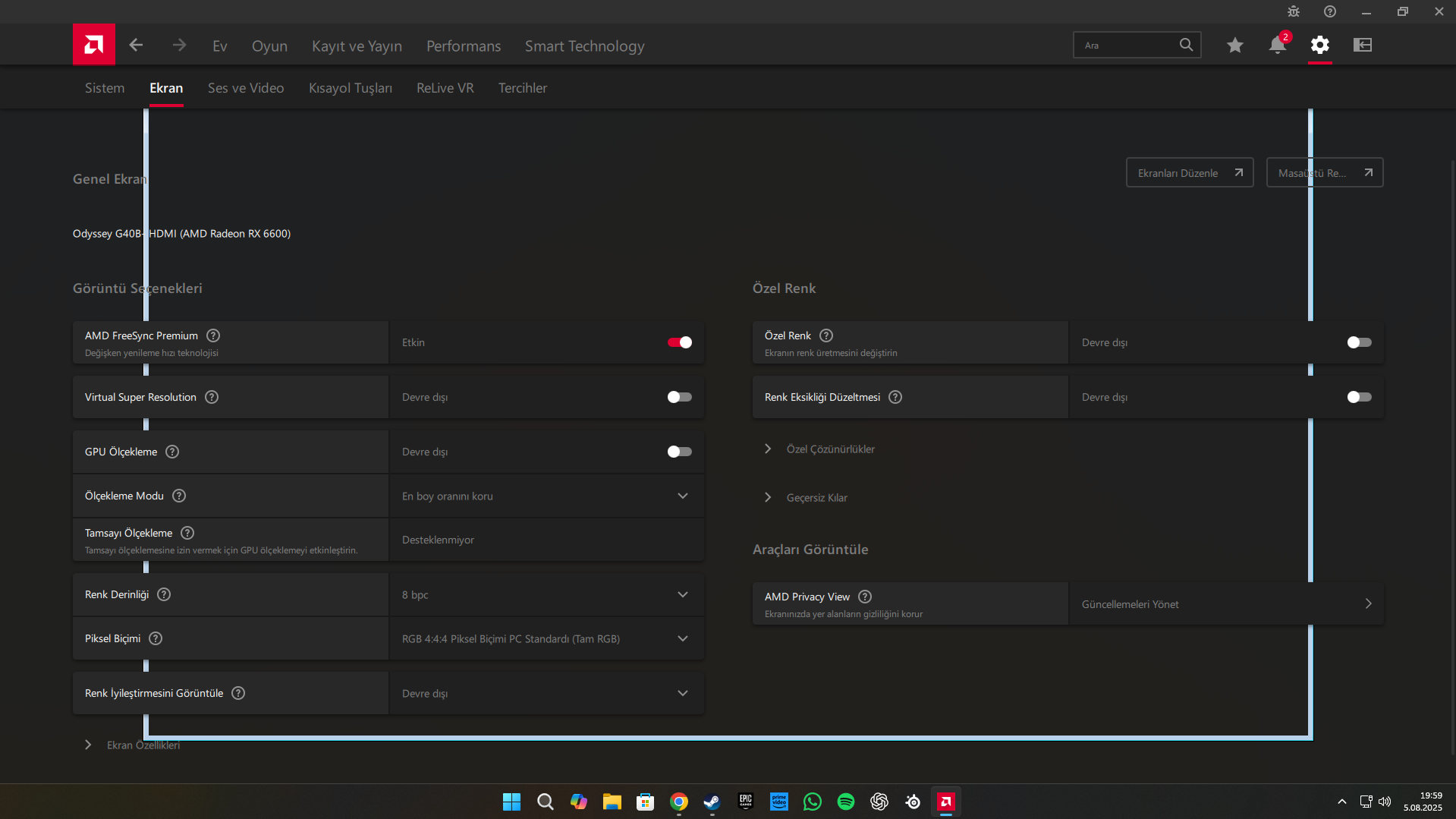Open Google Chrome from the taskbar
Viewport: 1456px width, 819px height.
(679, 802)
